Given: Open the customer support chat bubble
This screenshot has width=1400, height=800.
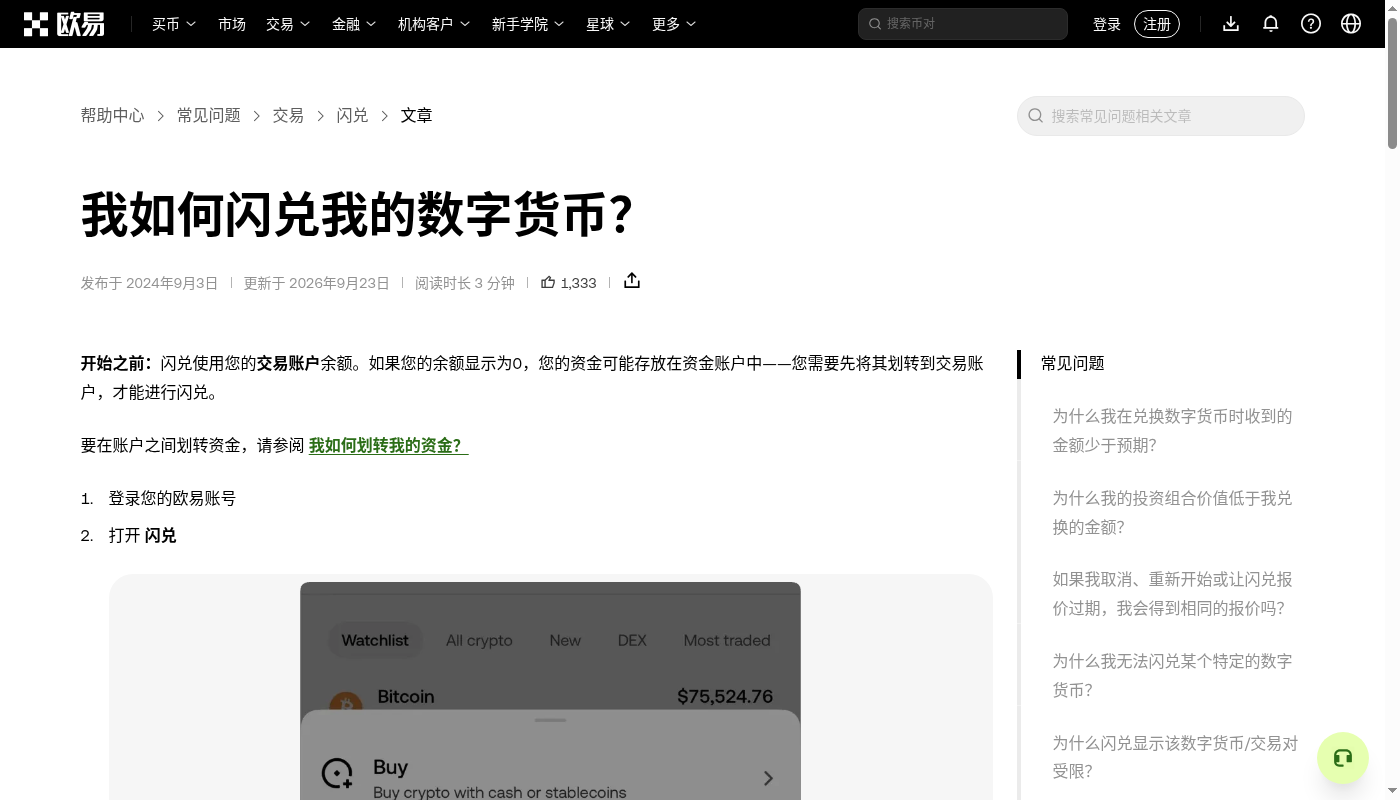Looking at the screenshot, I should [1343, 758].
